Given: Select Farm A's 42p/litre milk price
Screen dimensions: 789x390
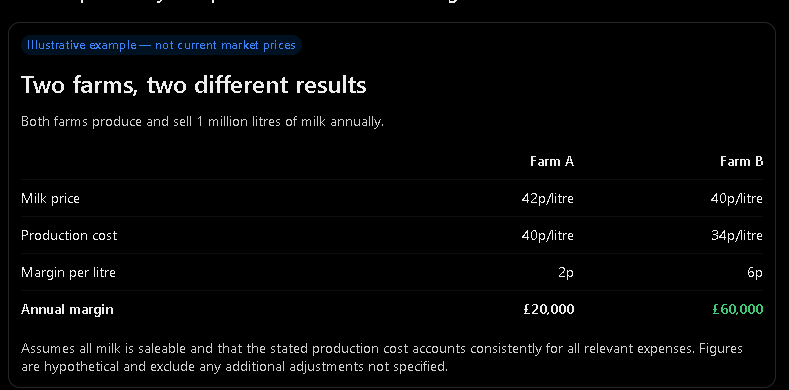Looking at the screenshot, I should click(547, 198).
